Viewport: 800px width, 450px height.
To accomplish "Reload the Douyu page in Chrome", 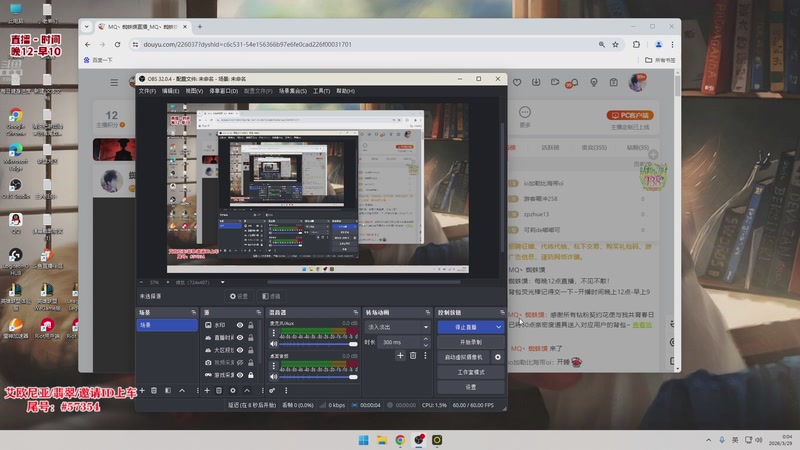I will (117, 44).
